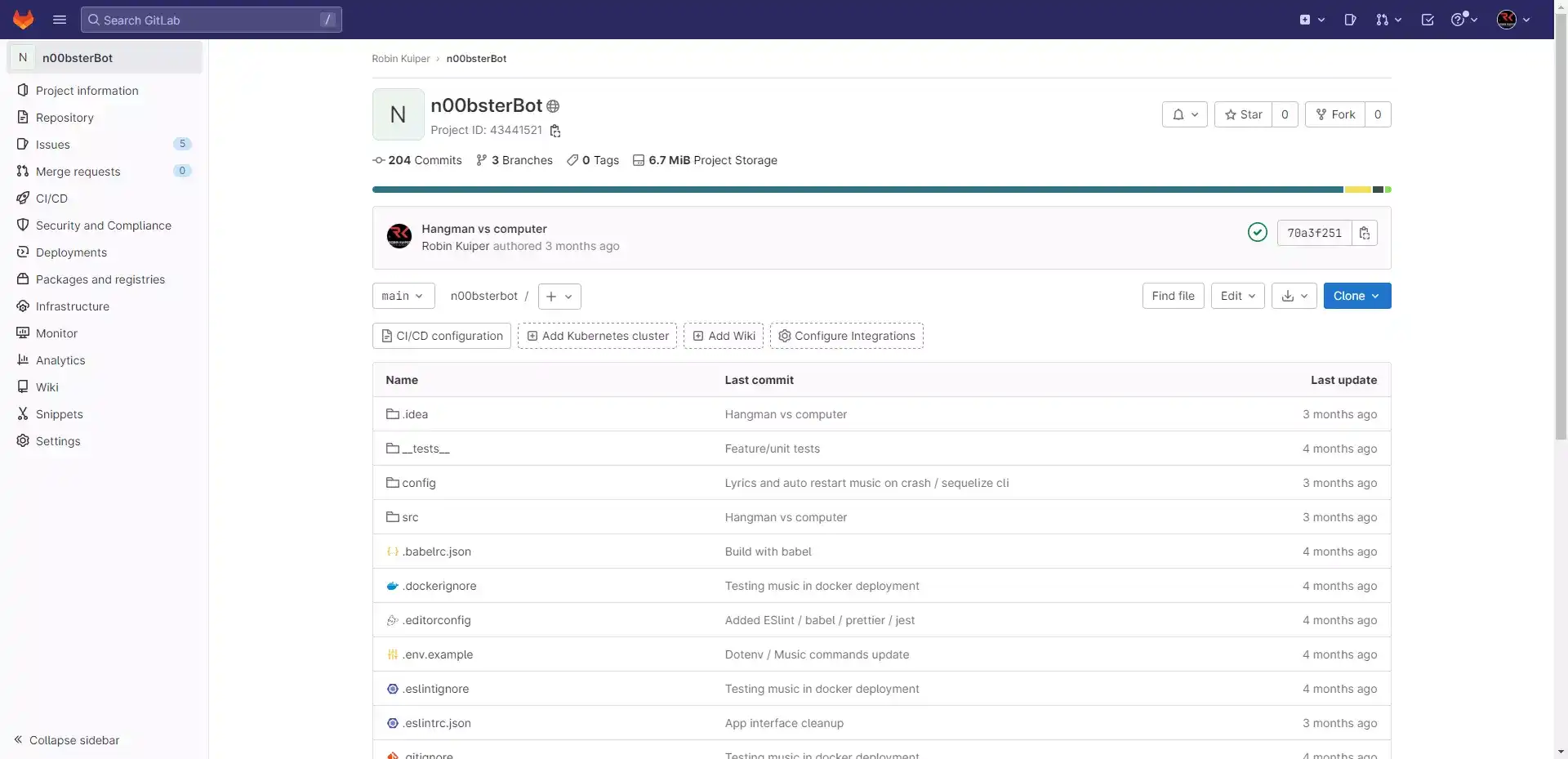Copy the project ID

coord(555,131)
